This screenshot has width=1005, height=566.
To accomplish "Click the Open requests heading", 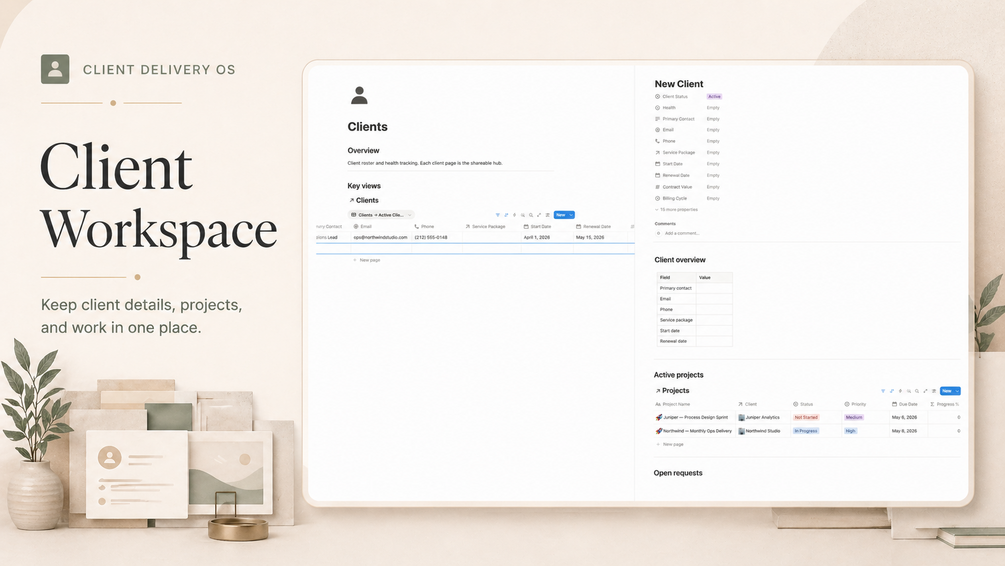I will pos(678,473).
